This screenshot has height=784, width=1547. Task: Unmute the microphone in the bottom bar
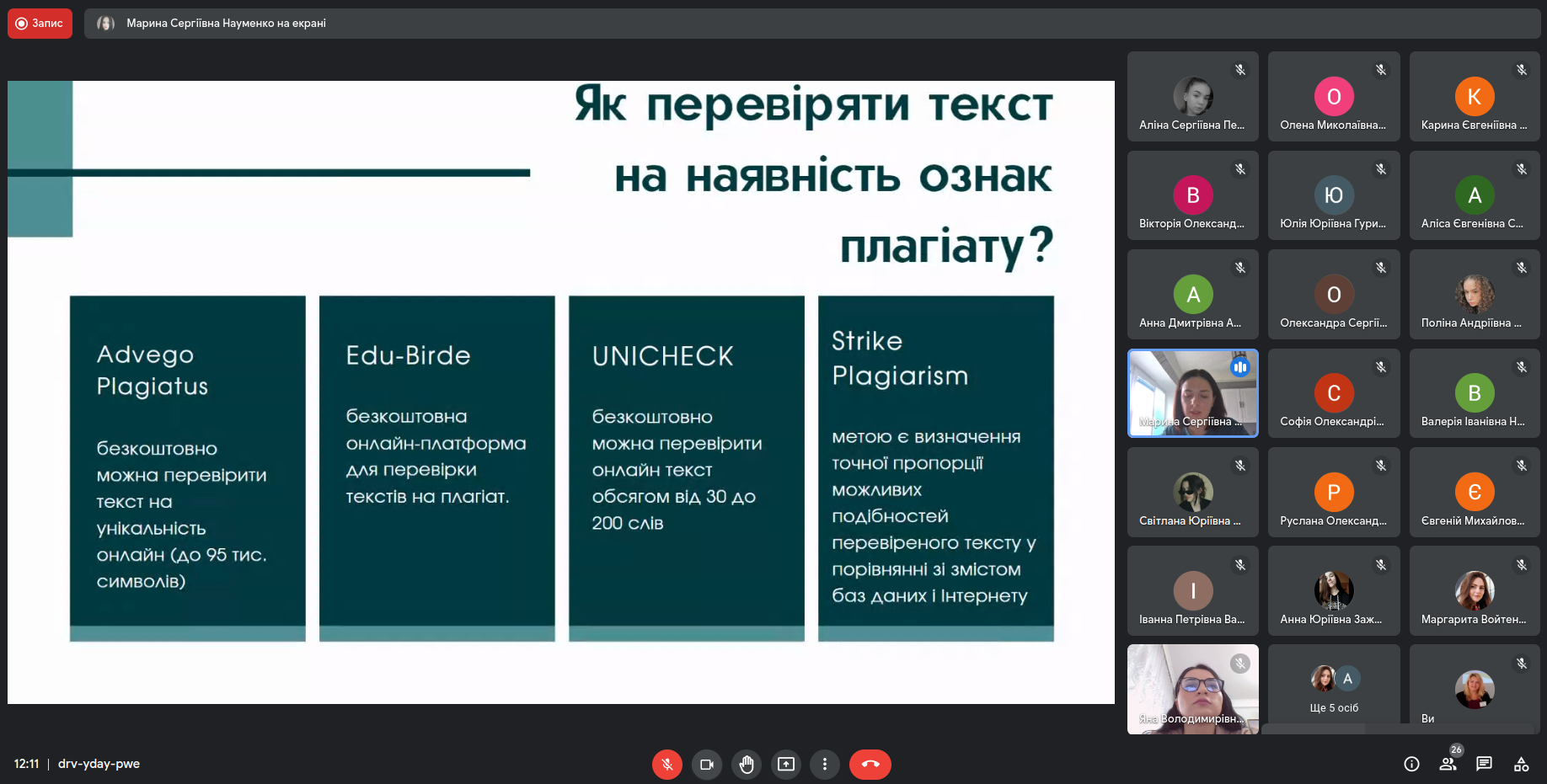666,765
